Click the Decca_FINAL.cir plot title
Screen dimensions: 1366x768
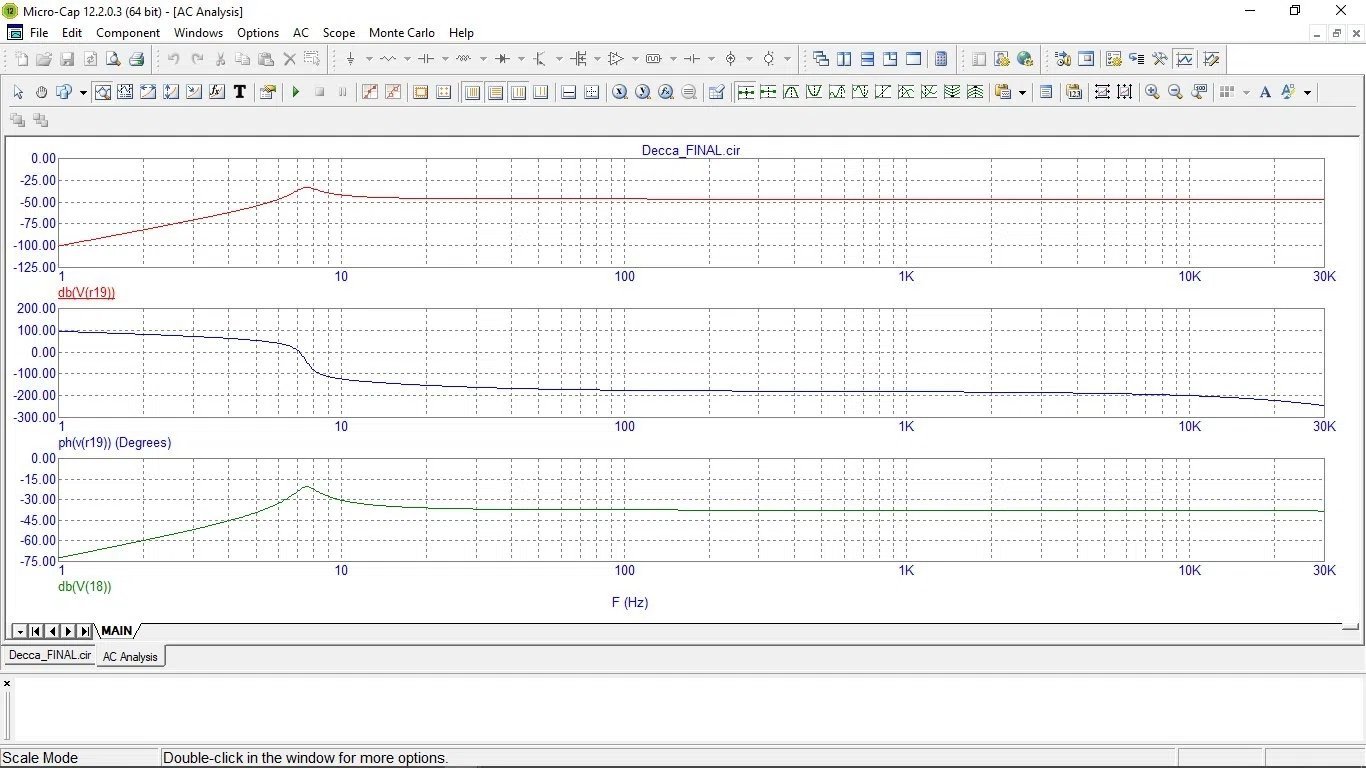[x=691, y=151]
